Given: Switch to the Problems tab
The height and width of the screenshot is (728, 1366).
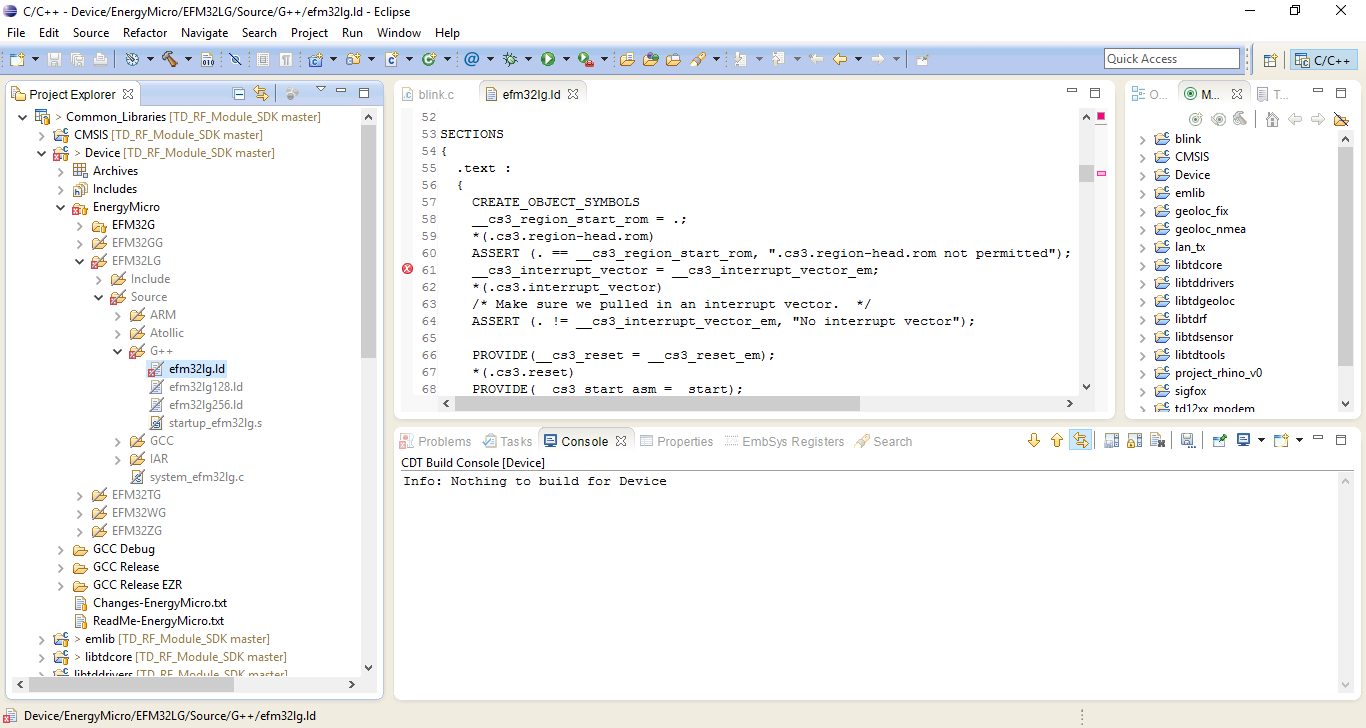Looking at the screenshot, I should [435, 441].
